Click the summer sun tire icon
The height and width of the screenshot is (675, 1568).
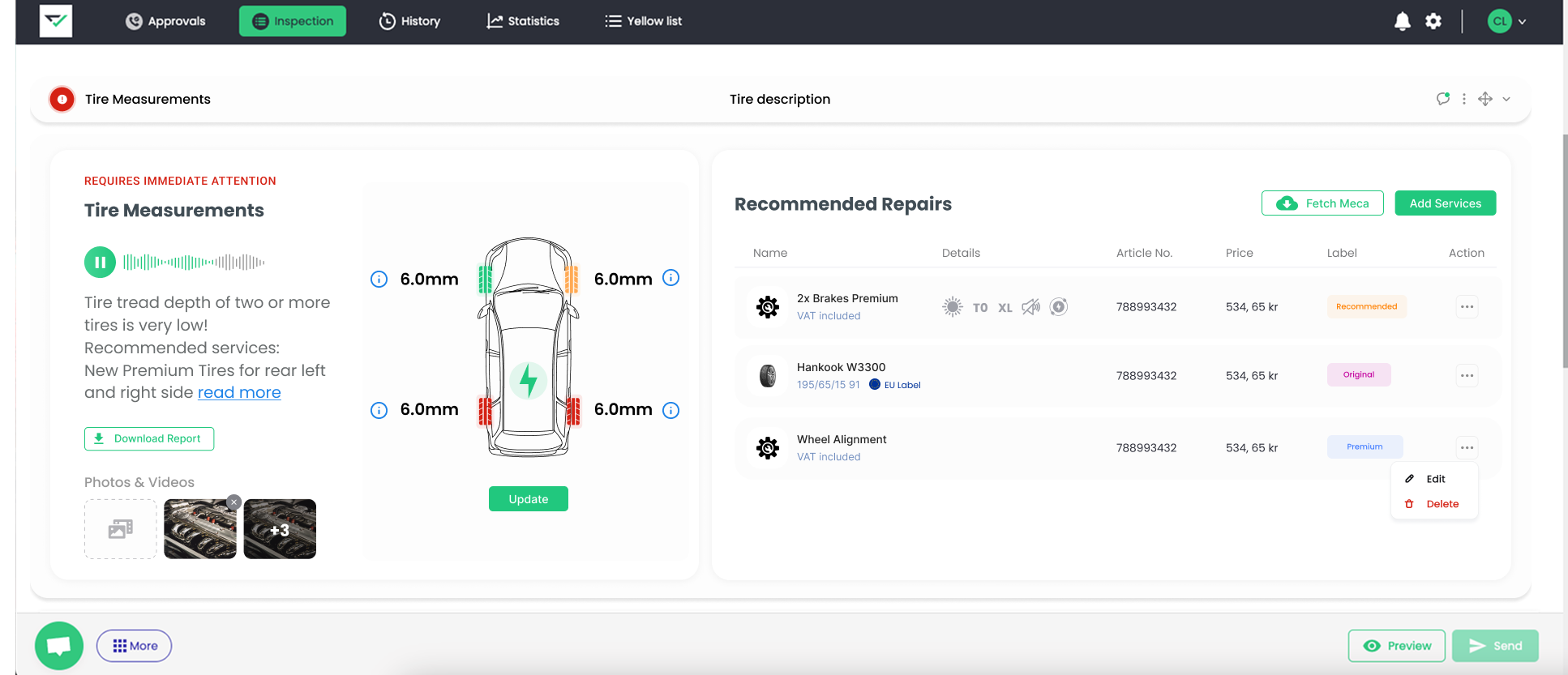tap(953, 307)
